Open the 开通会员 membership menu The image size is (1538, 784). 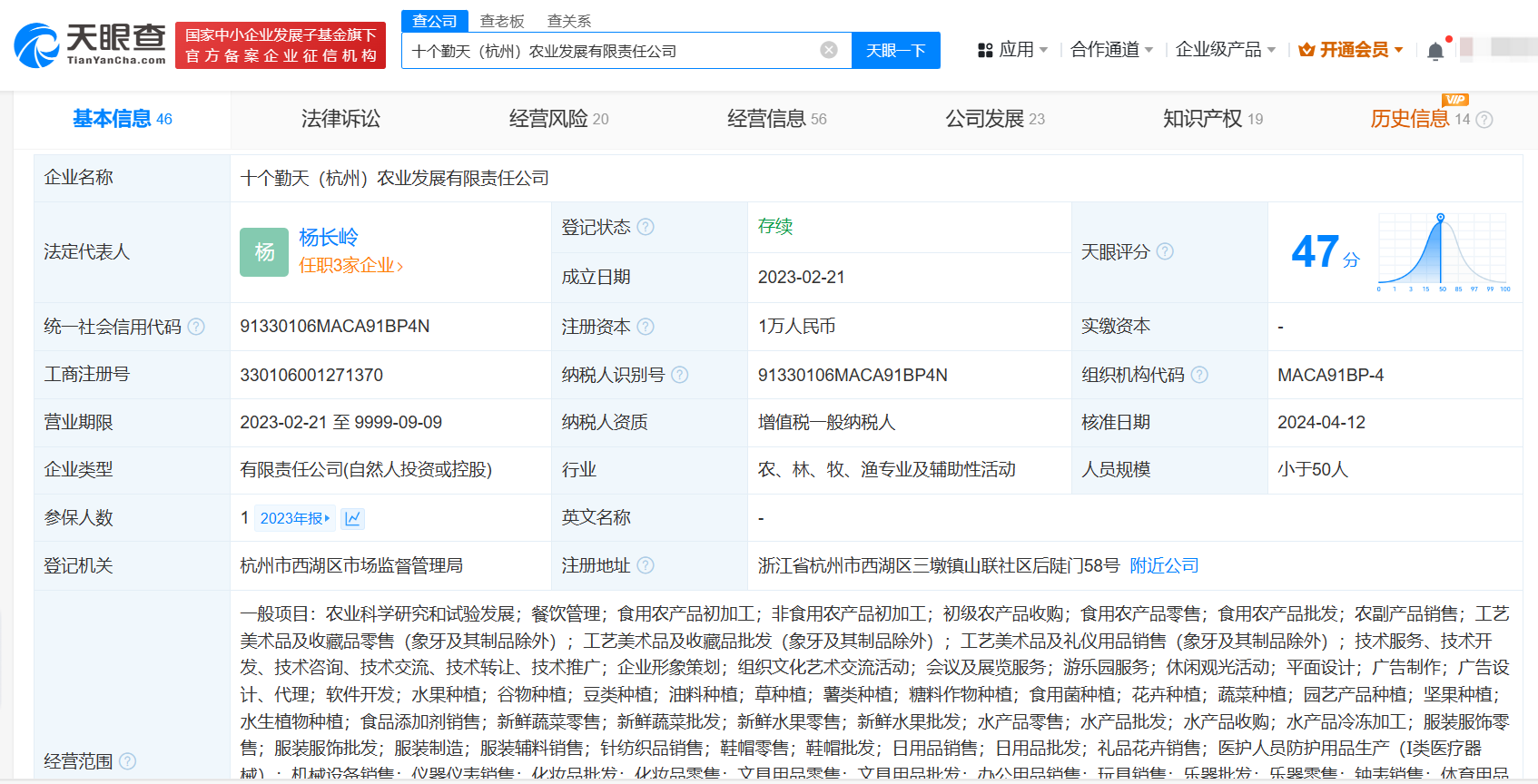(x=1351, y=50)
